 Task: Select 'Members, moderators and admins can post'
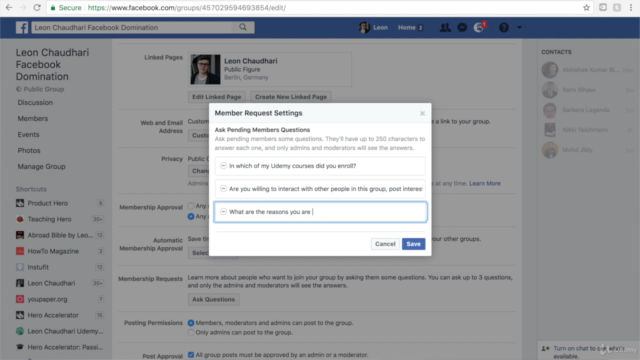(x=191, y=323)
